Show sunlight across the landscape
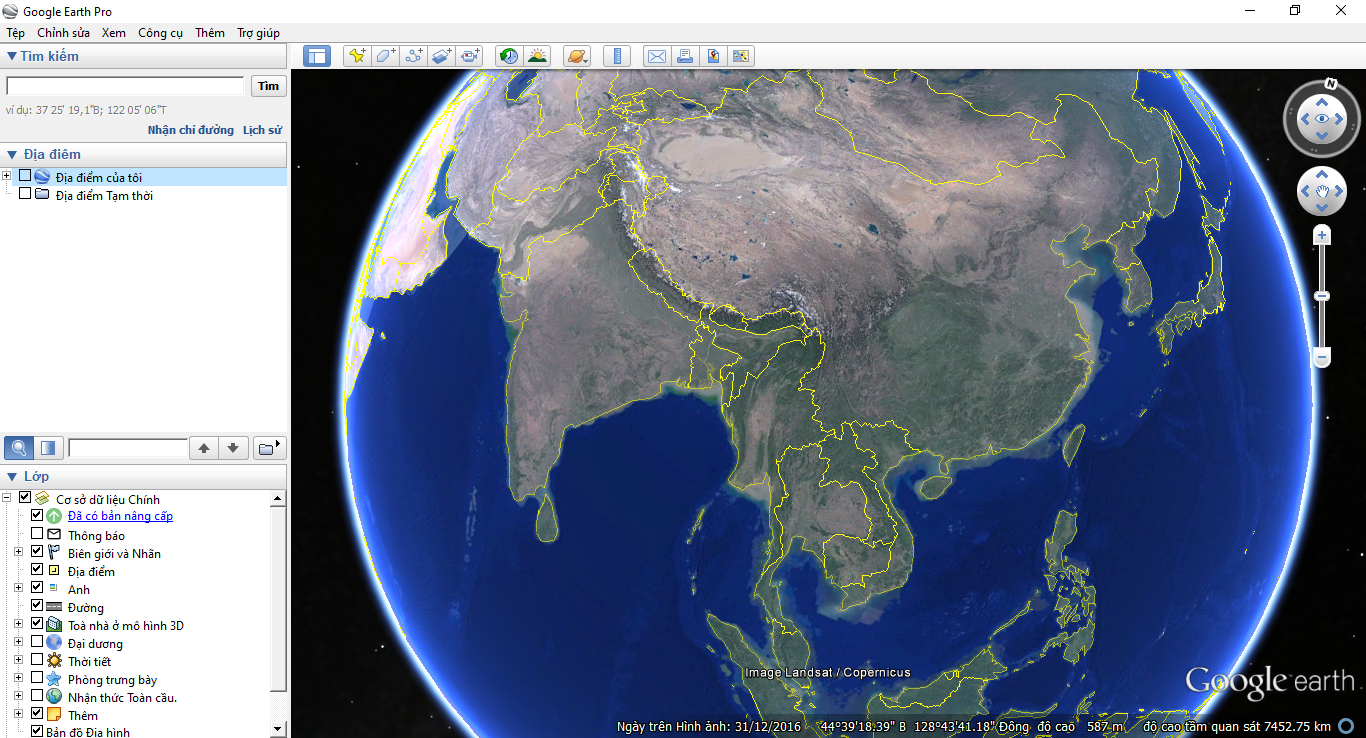The height and width of the screenshot is (738, 1366). [x=538, y=56]
